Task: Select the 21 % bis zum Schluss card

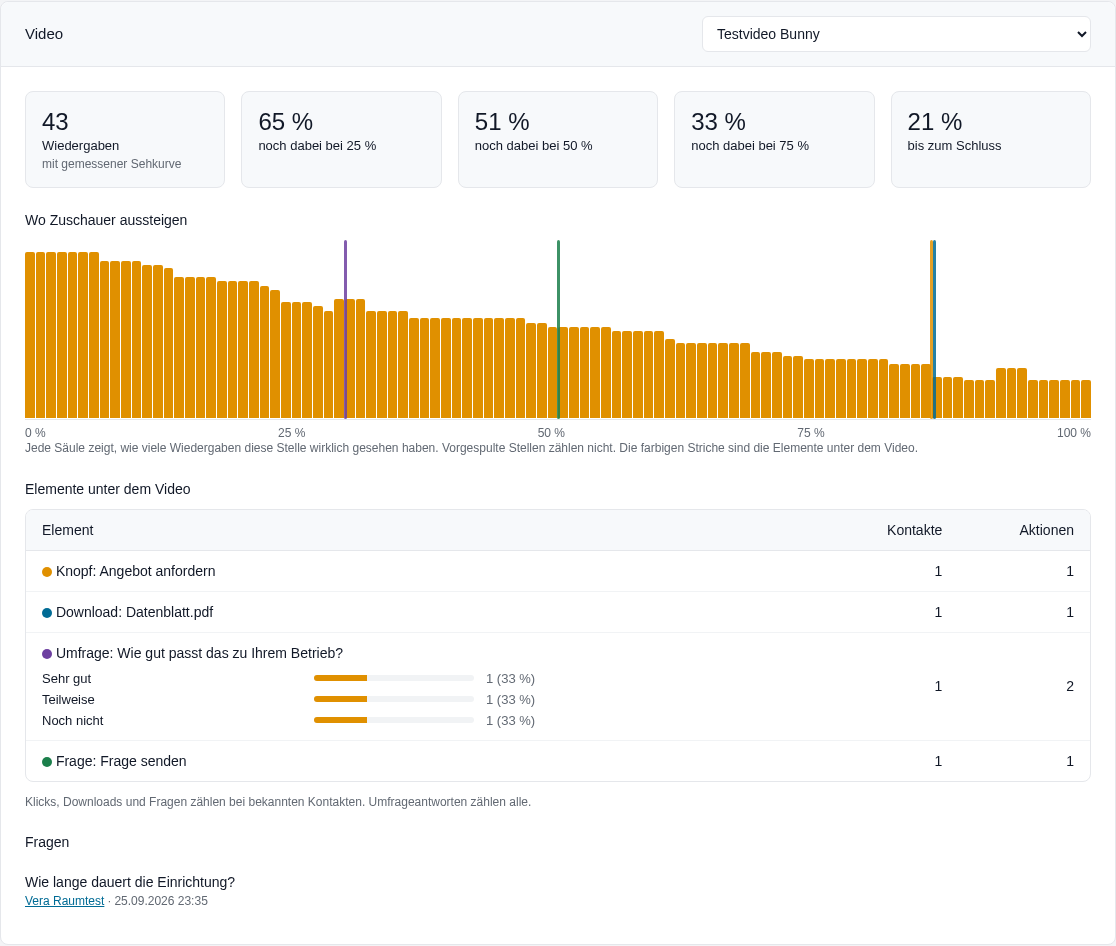Action: click(991, 140)
